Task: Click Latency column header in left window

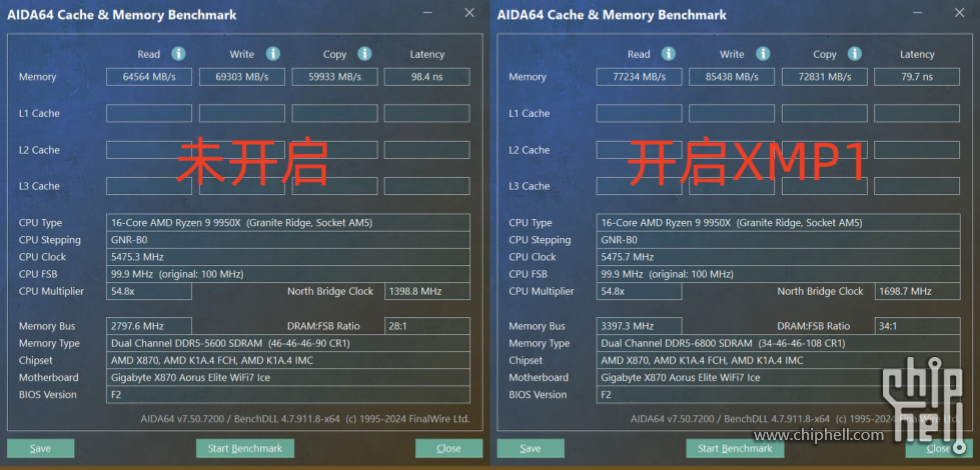Action: click(427, 54)
